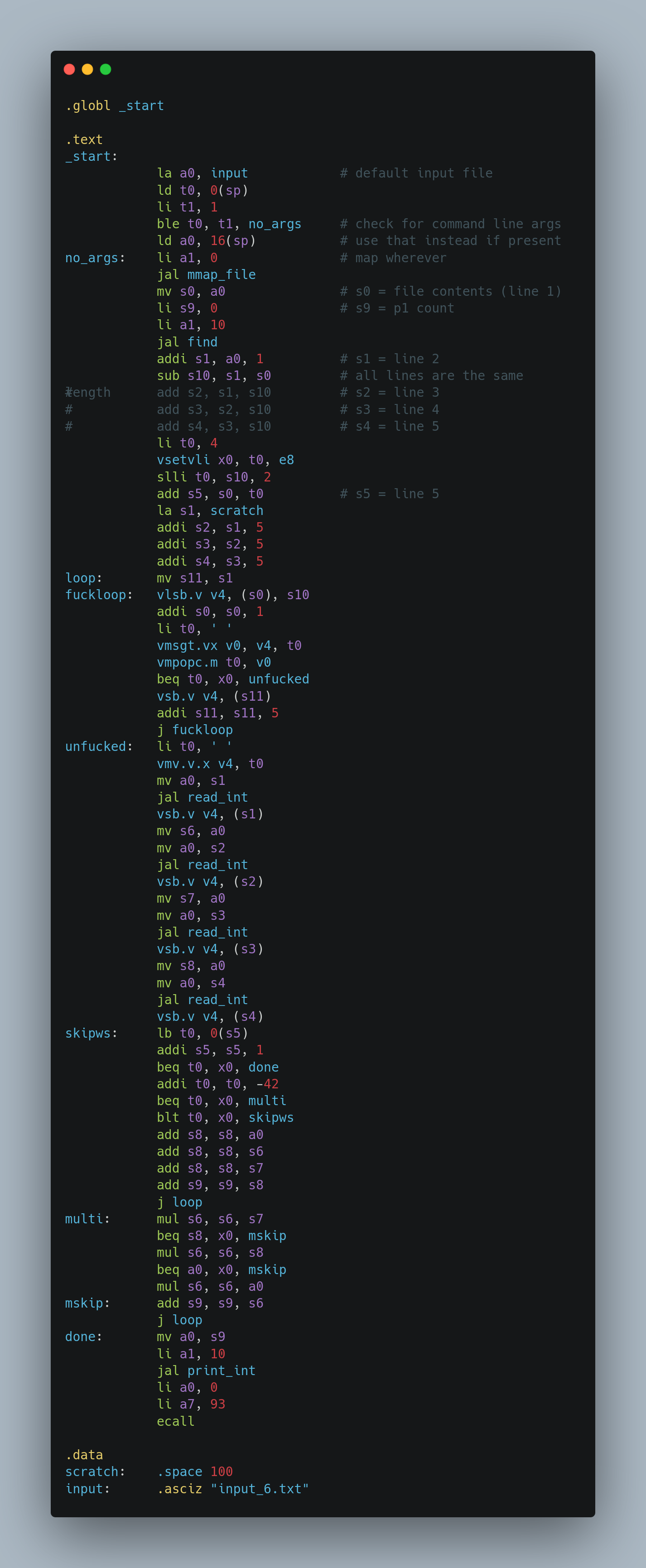
Task: Click comment "# s0 = file contents (line 1)"
Action: point(451,292)
